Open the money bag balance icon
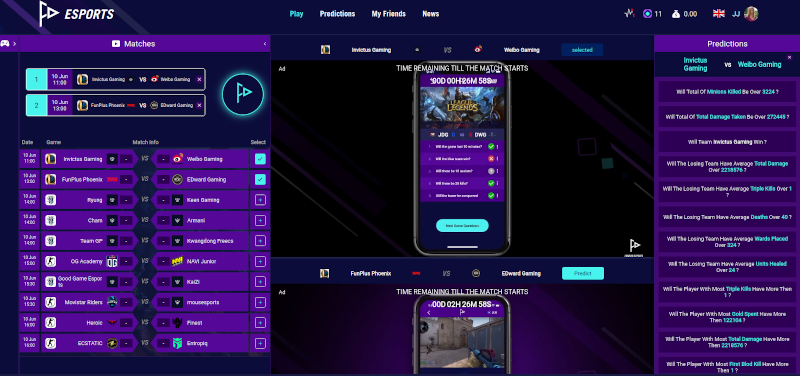Image resolution: width=800 pixels, height=376 pixels. click(676, 14)
